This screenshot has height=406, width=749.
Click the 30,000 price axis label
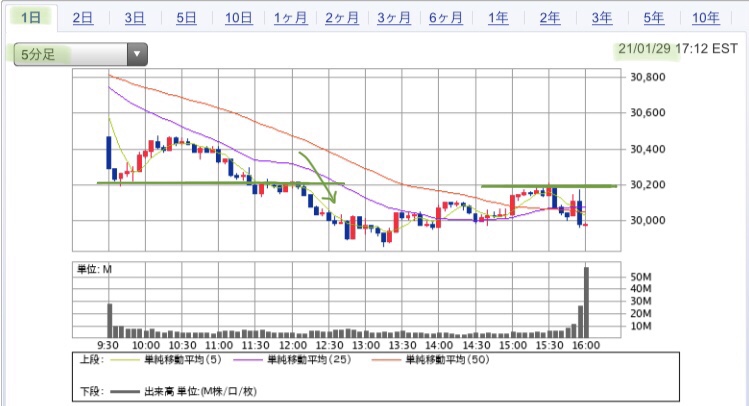pos(648,220)
